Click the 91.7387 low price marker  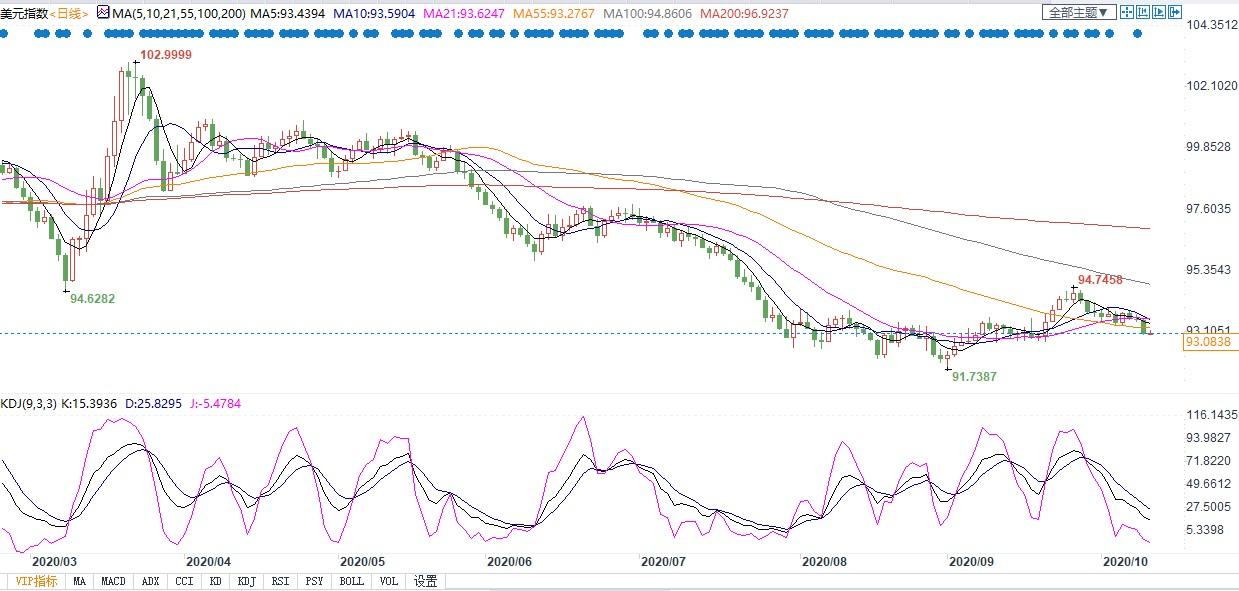tap(973, 377)
